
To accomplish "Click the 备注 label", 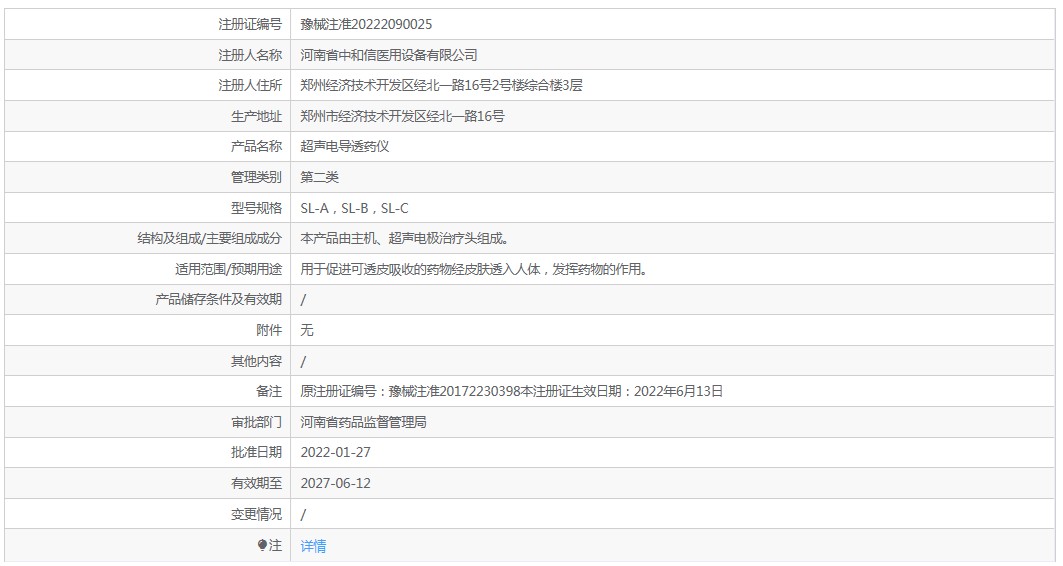I will coord(269,391).
